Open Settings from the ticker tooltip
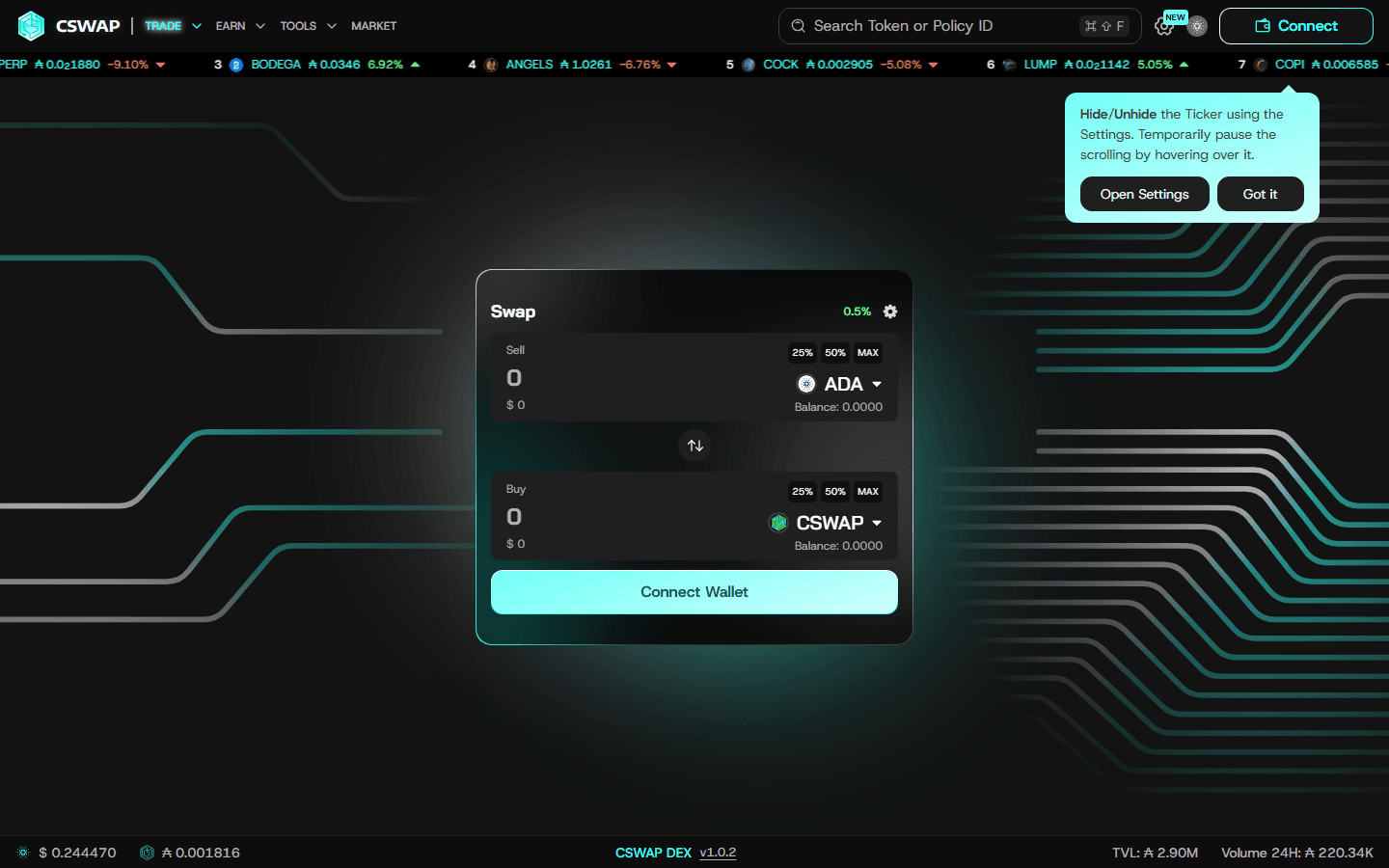 click(1145, 194)
